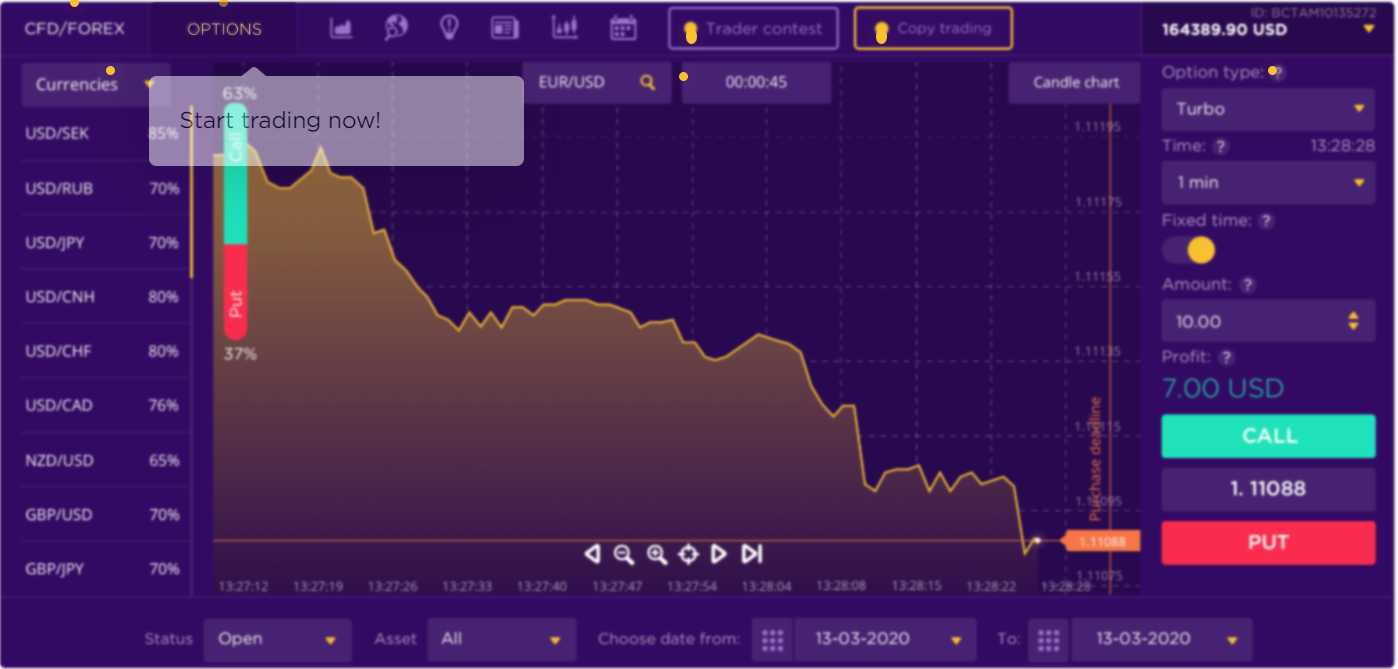1398x669 pixels.
Task: Select the GBP/USD asset row
Action: 103,515
